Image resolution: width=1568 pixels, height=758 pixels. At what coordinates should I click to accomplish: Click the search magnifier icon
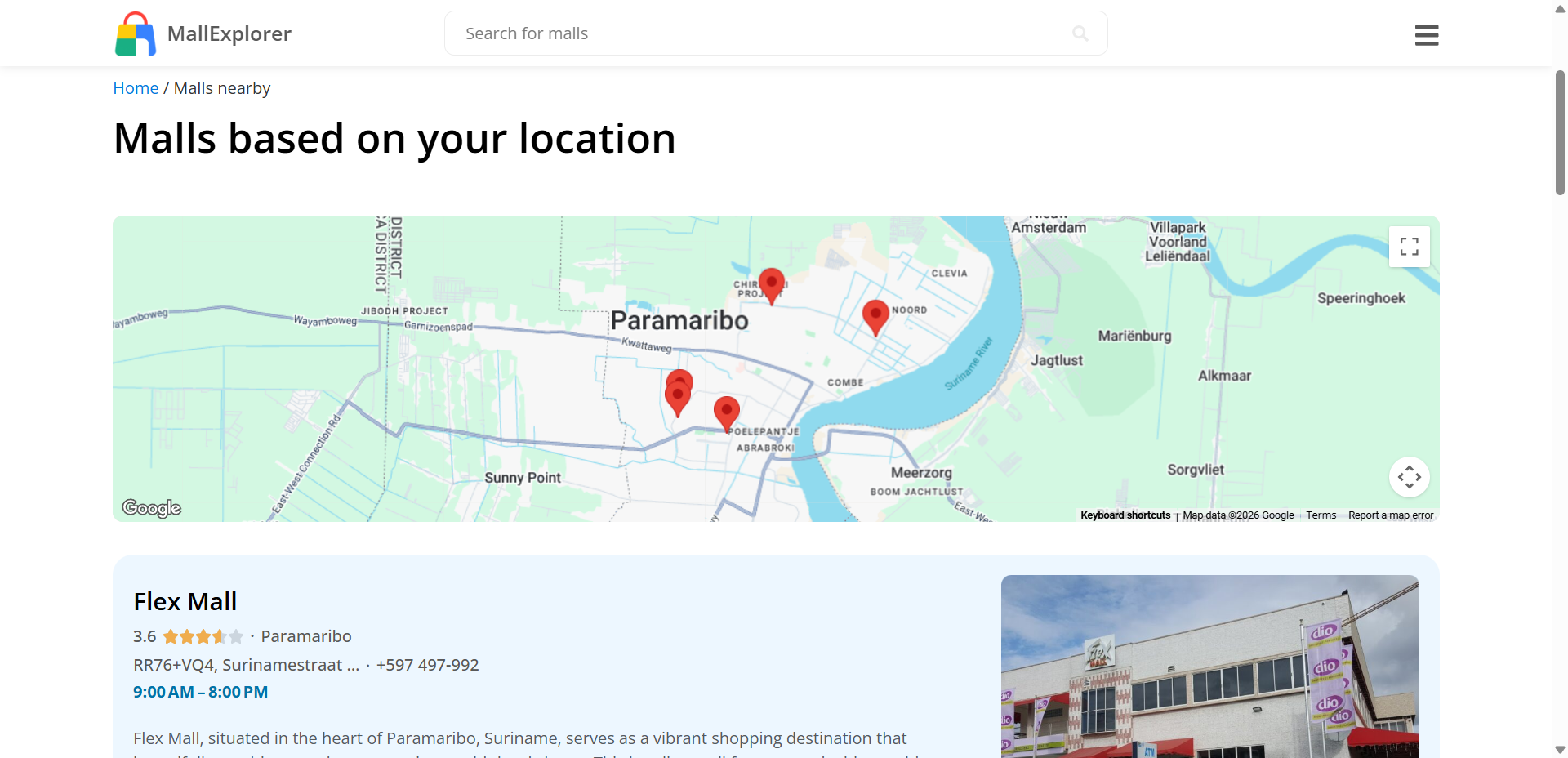coord(1080,33)
